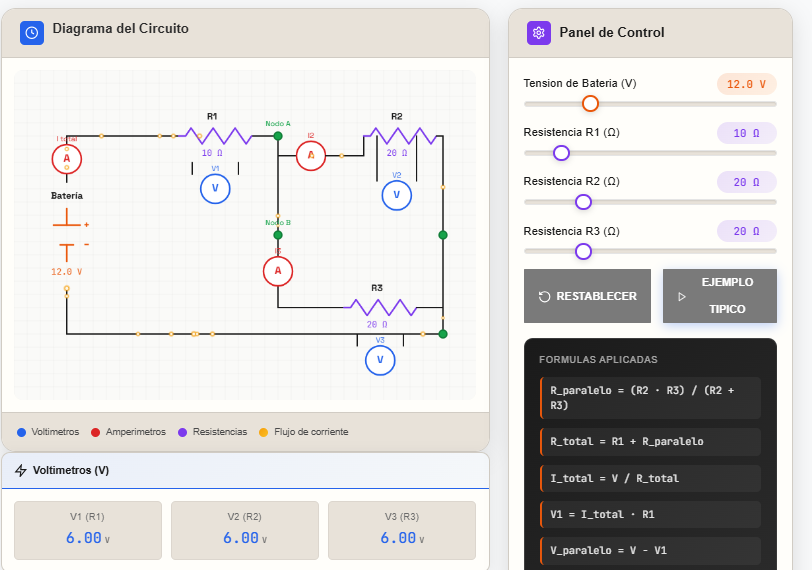The width and height of the screenshot is (812, 570).
Task: Click the gear icon in Panel de Control
Action: pos(539,33)
